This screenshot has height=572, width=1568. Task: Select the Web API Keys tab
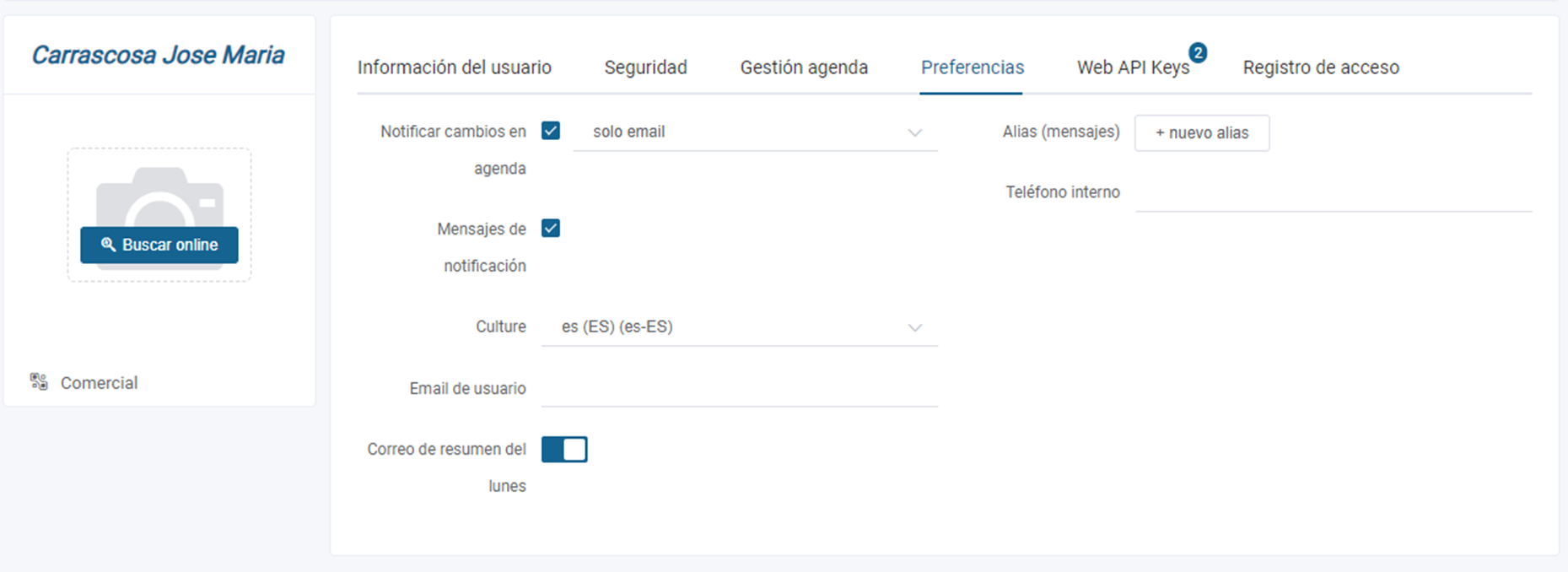1133,67
